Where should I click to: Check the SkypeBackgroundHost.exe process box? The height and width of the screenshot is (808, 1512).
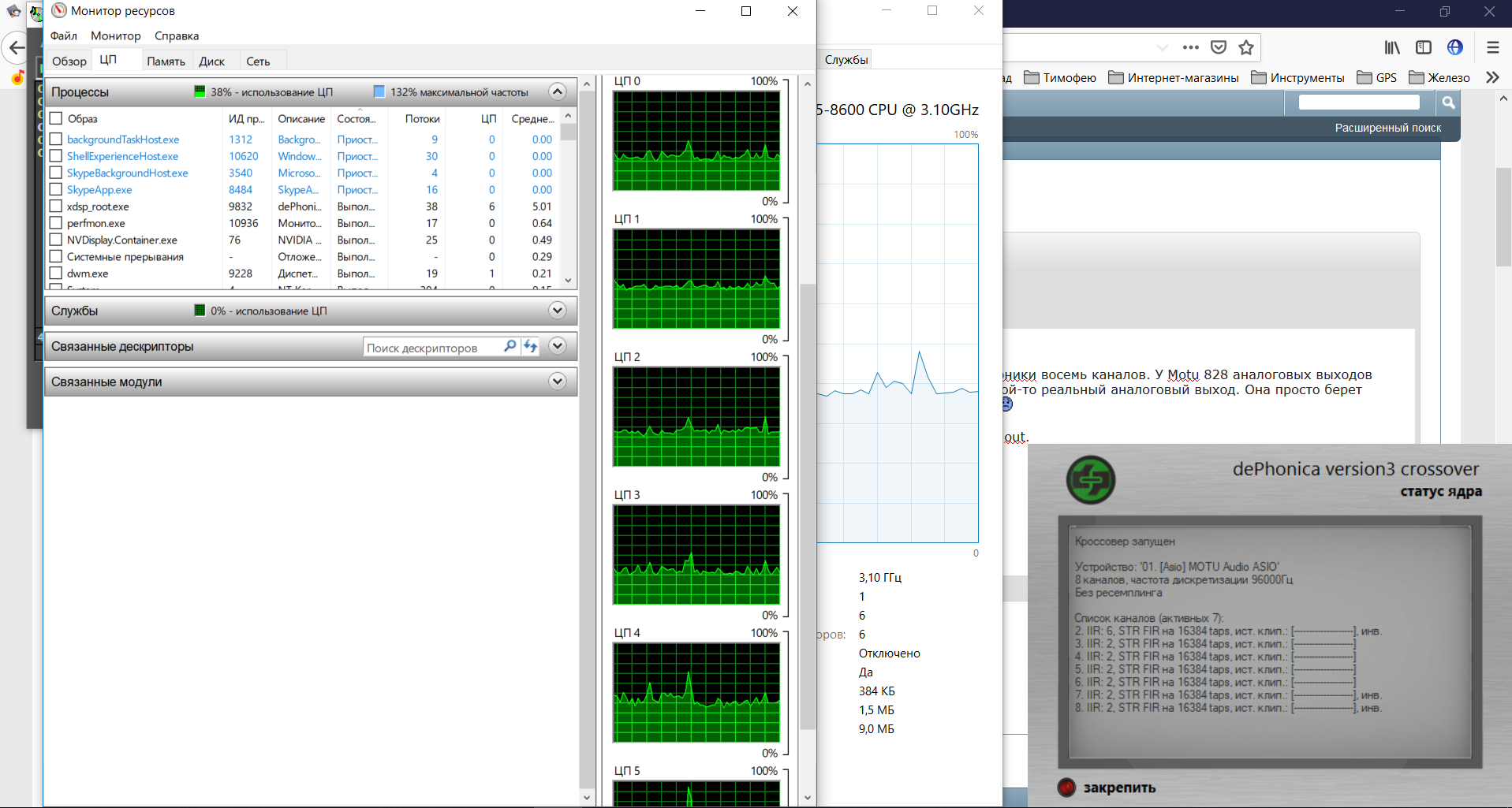(x=56, y=173)
